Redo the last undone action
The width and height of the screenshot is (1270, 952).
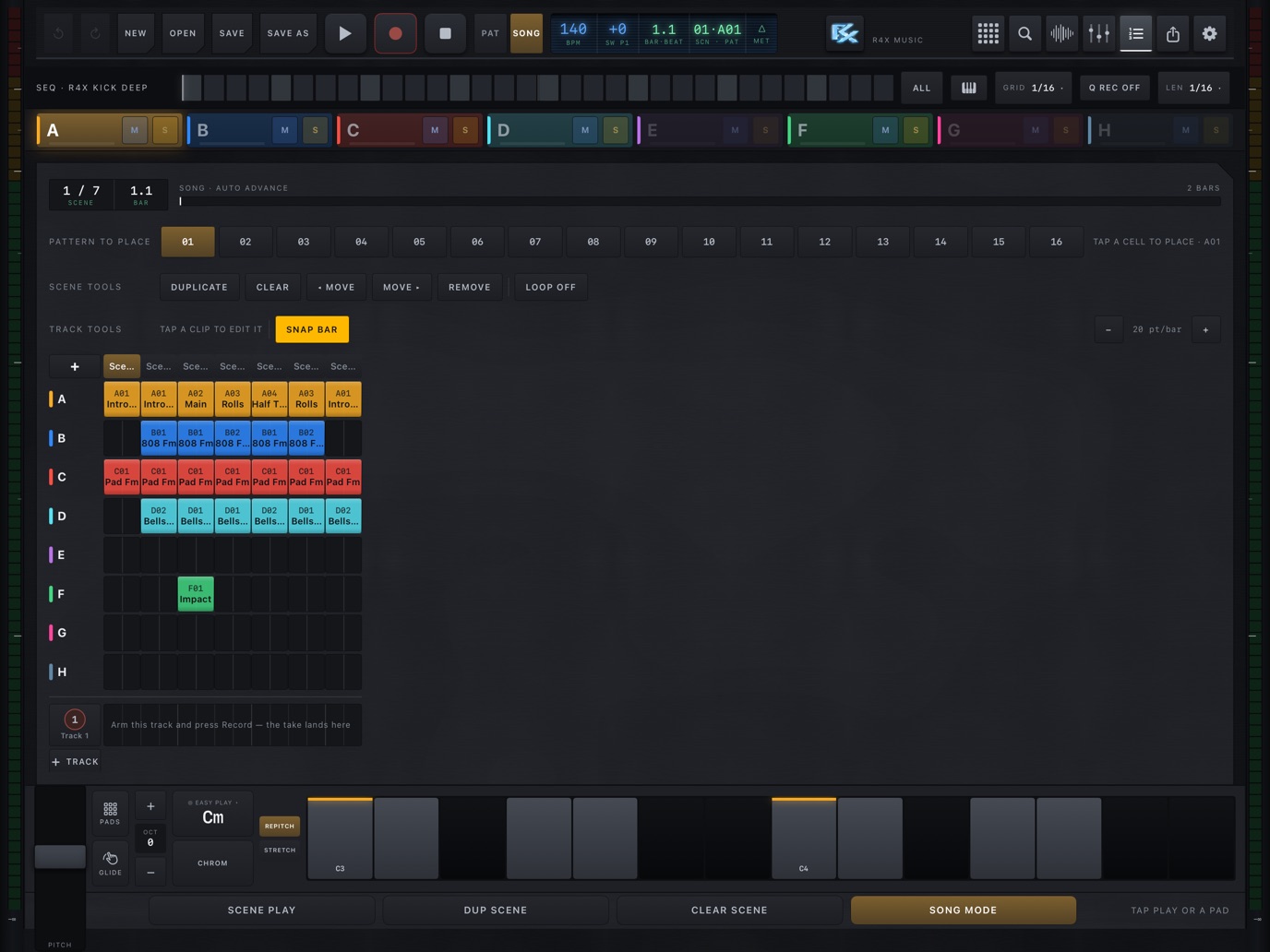[95, 33]
